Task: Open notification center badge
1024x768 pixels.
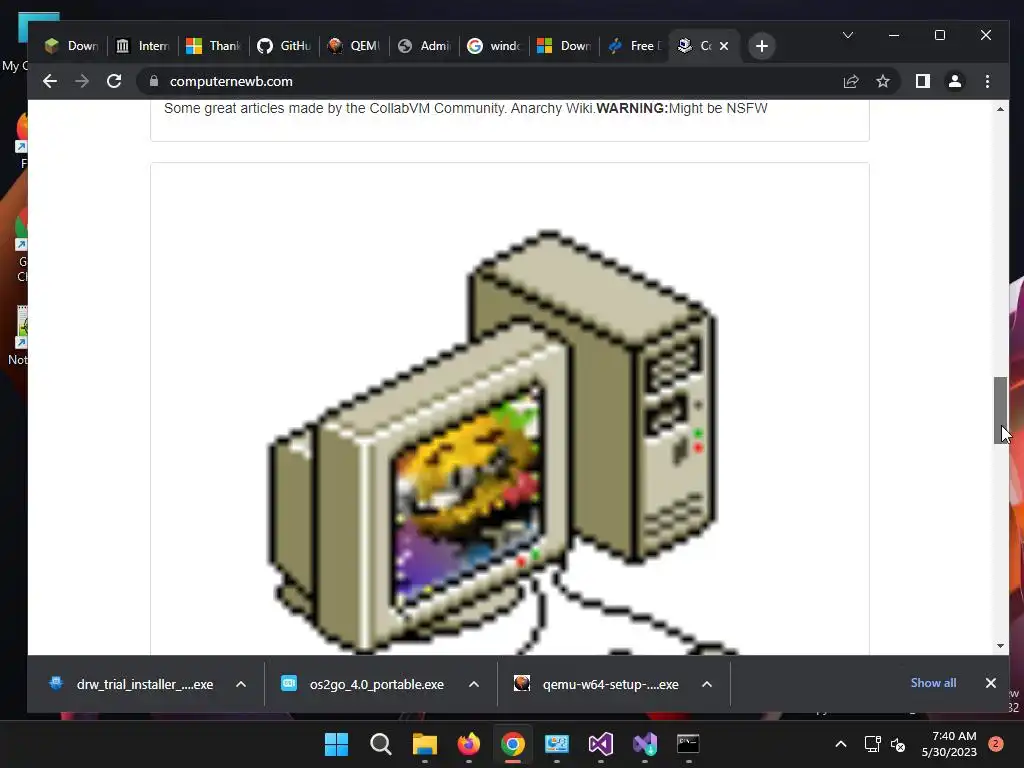Action: (x=996, y=743)
